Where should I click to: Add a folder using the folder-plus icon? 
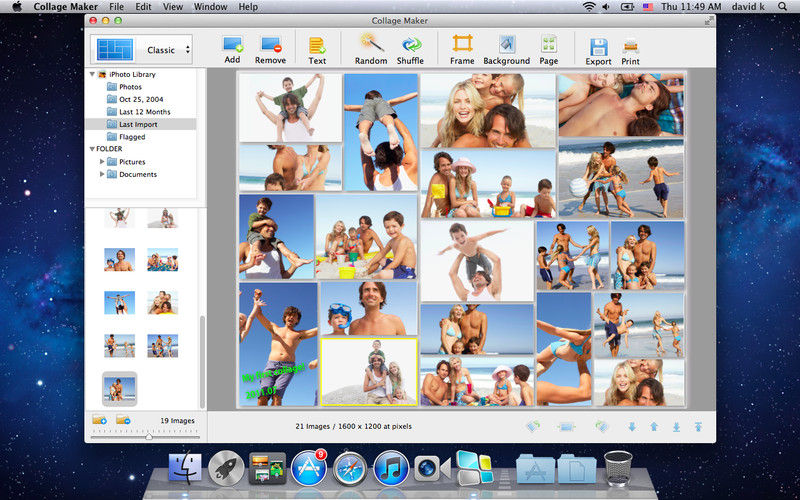(99, 420)
